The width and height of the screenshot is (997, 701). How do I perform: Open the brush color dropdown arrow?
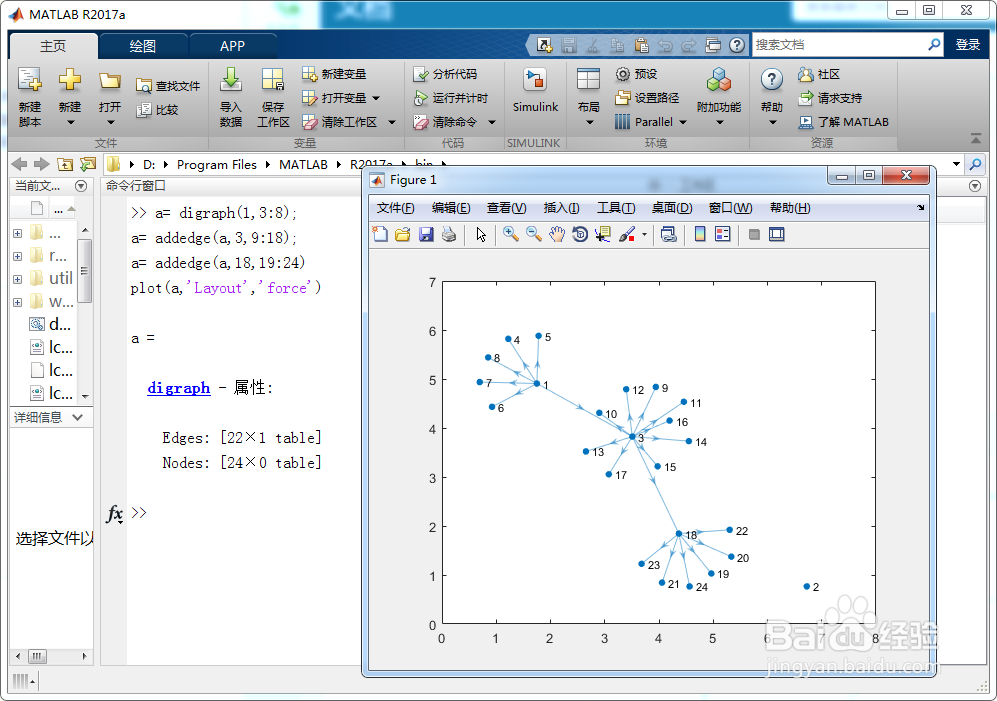[644, 235]
